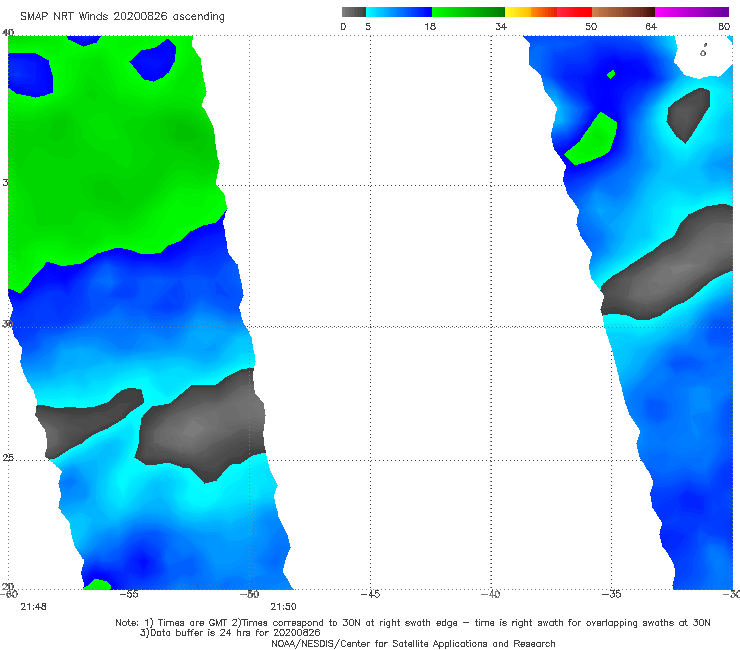Click the longitude label '-35'
This screenshot has height=650, width=740.
click(612, 594)
